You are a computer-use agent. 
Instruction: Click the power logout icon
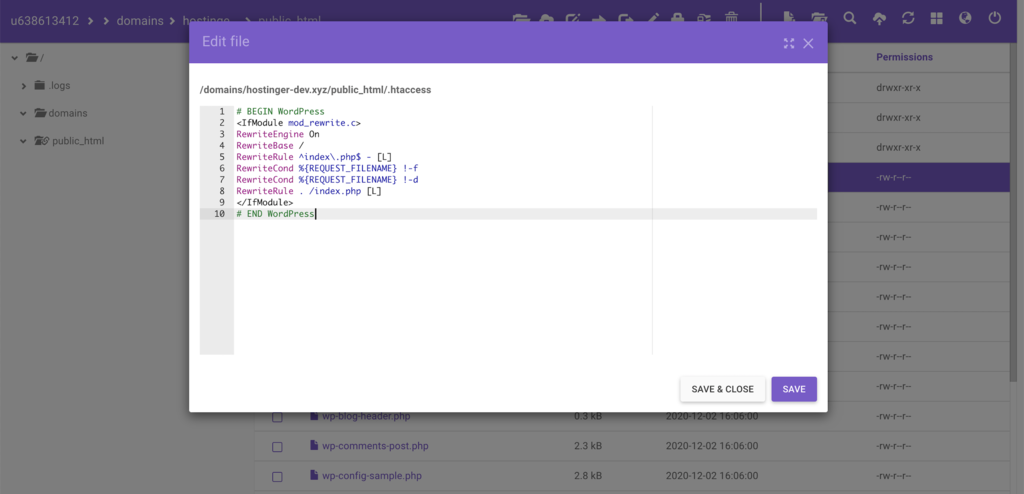[x=994, y=18]
